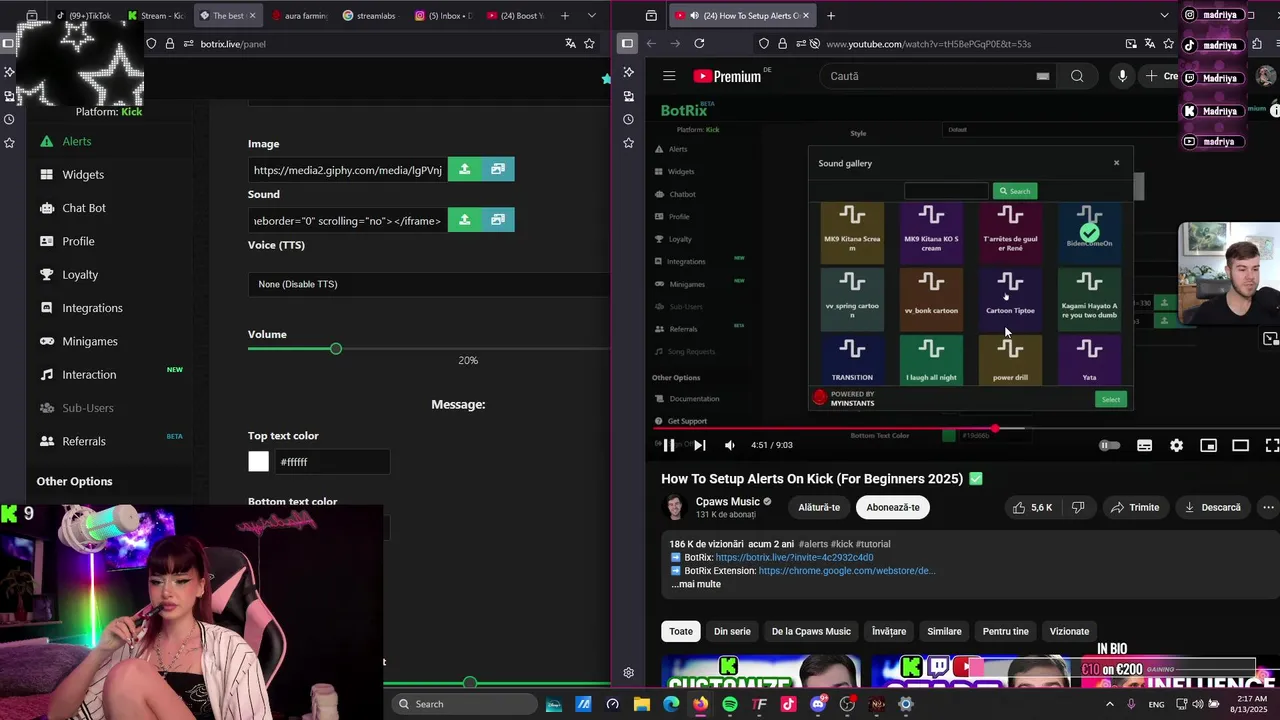Open Discord from the taskbar
The width and height of the screenshot is (1280, 720).
[x=818, y=704]
